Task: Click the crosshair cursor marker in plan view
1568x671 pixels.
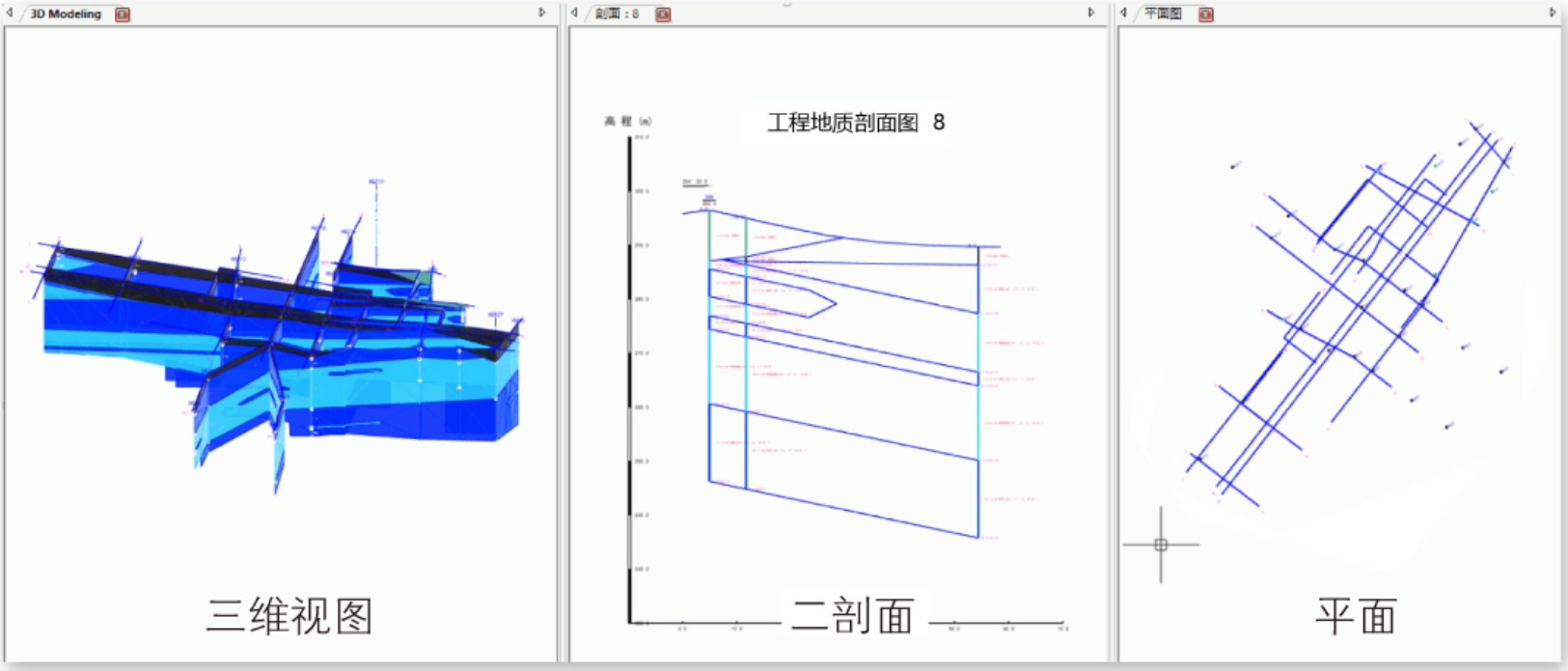Action: click(1161, 545)
